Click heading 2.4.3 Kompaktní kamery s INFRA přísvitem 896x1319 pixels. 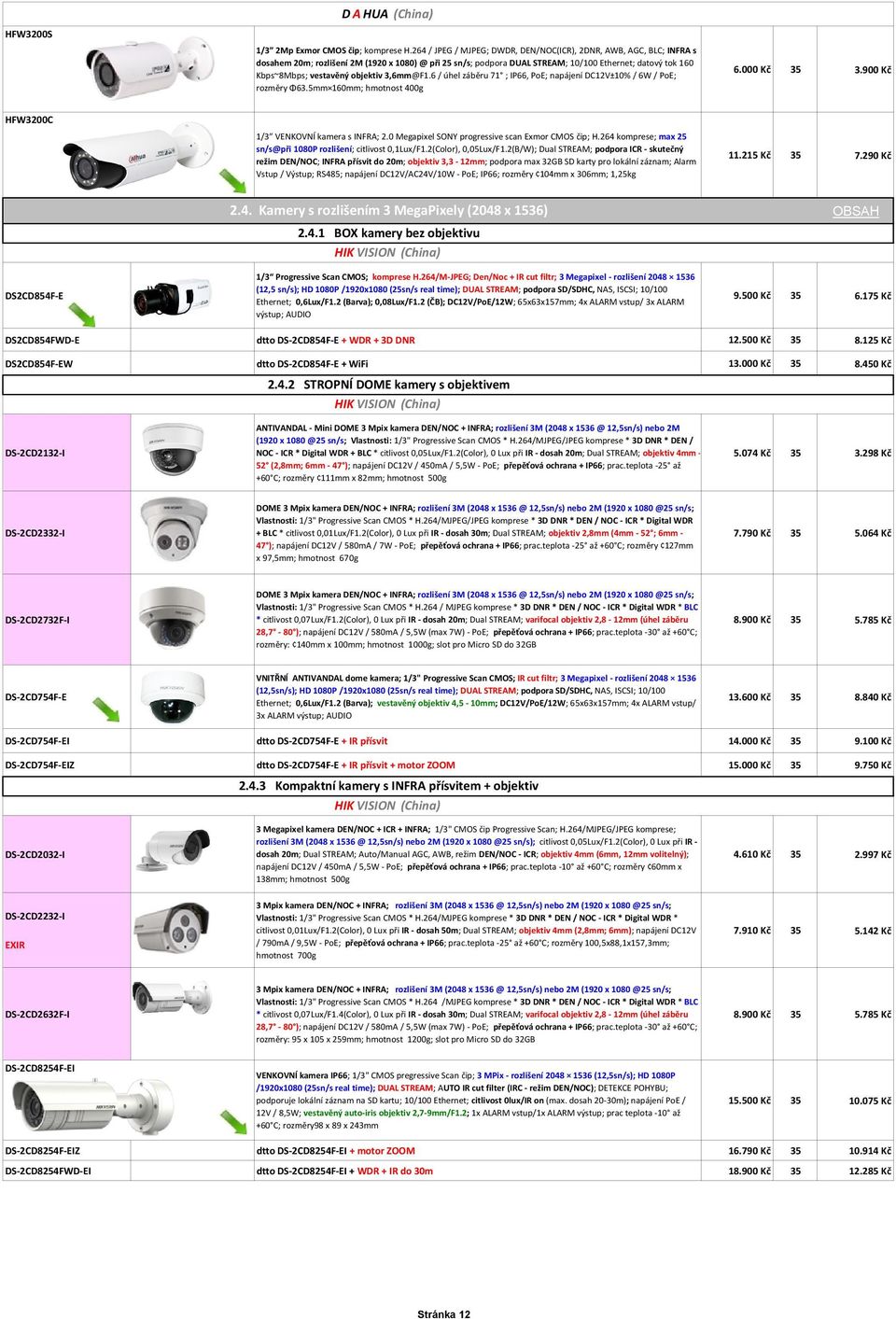[x=388, y=786]
